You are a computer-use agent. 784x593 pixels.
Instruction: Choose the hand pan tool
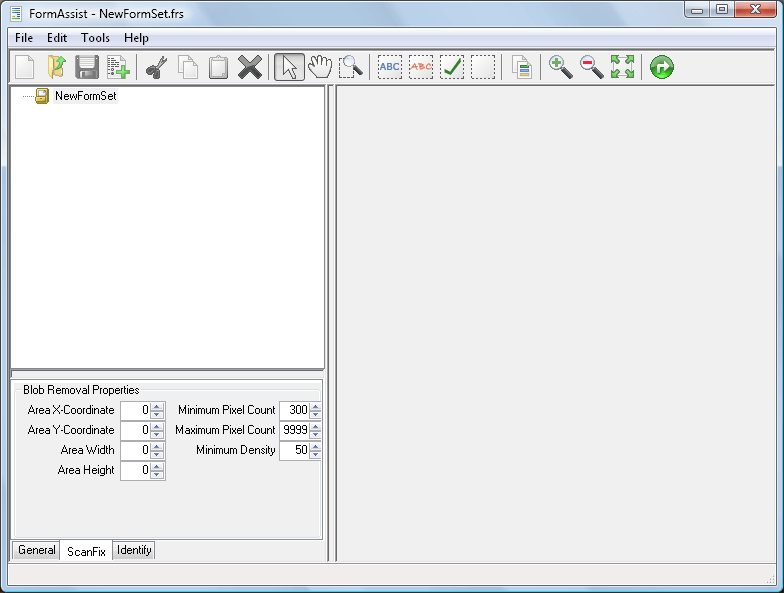(320, 67)
